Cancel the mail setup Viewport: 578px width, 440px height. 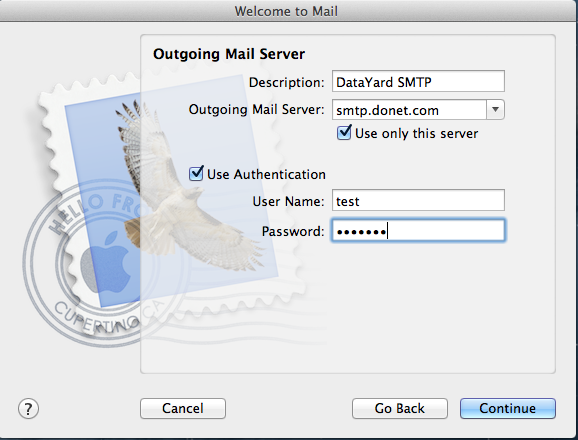coord(183,408)
